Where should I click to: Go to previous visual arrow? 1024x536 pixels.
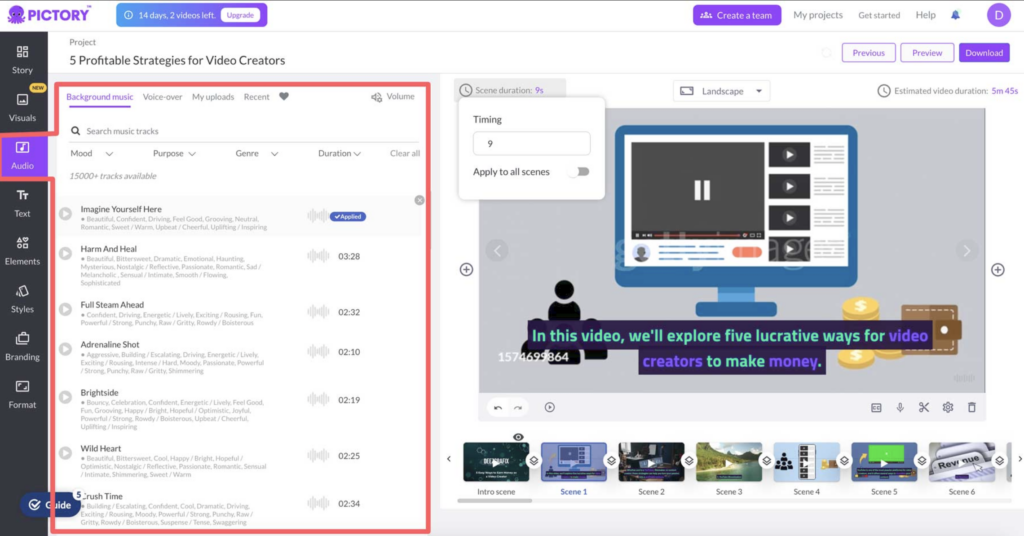click(497, 251)
